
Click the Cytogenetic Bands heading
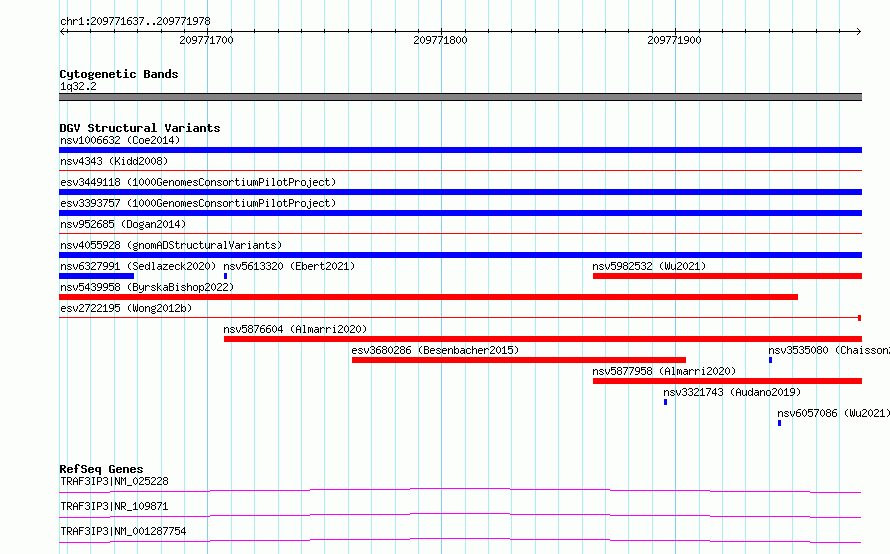[x=119, y=74]
